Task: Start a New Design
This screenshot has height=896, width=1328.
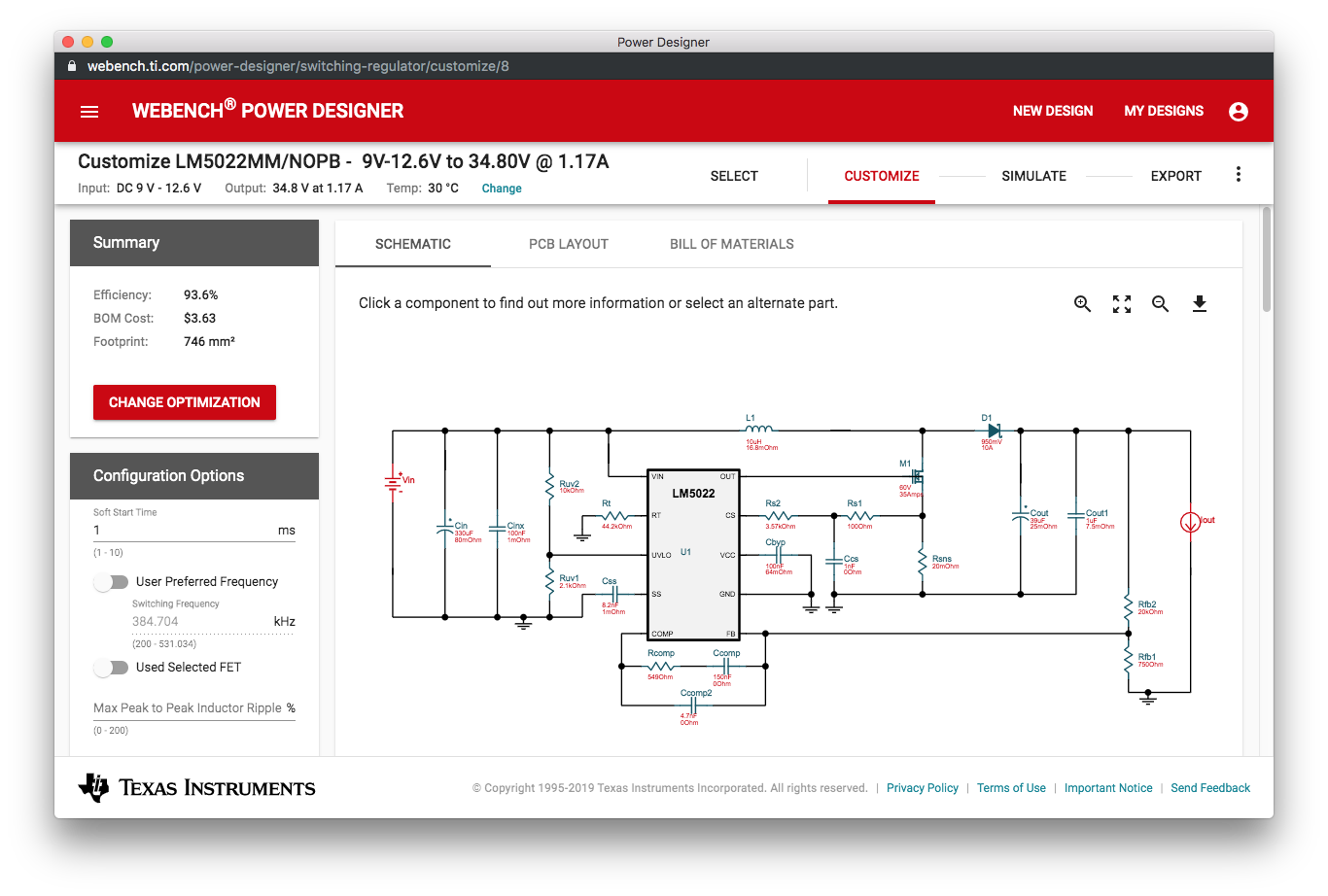Action: (1053, 111)
